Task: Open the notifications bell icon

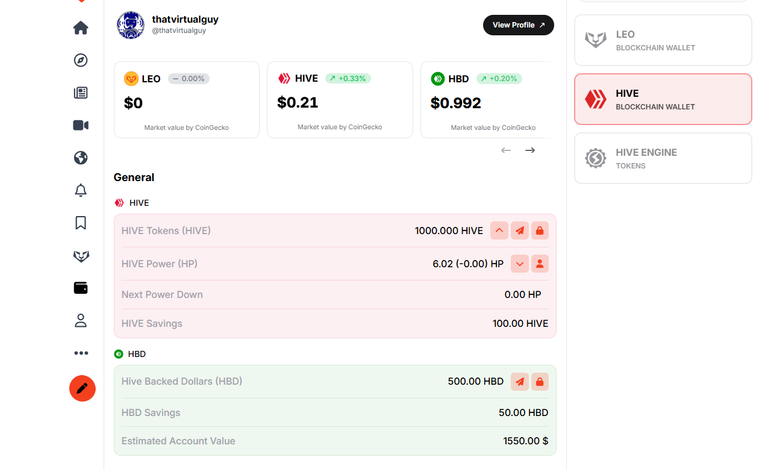Action: (81, 190)
